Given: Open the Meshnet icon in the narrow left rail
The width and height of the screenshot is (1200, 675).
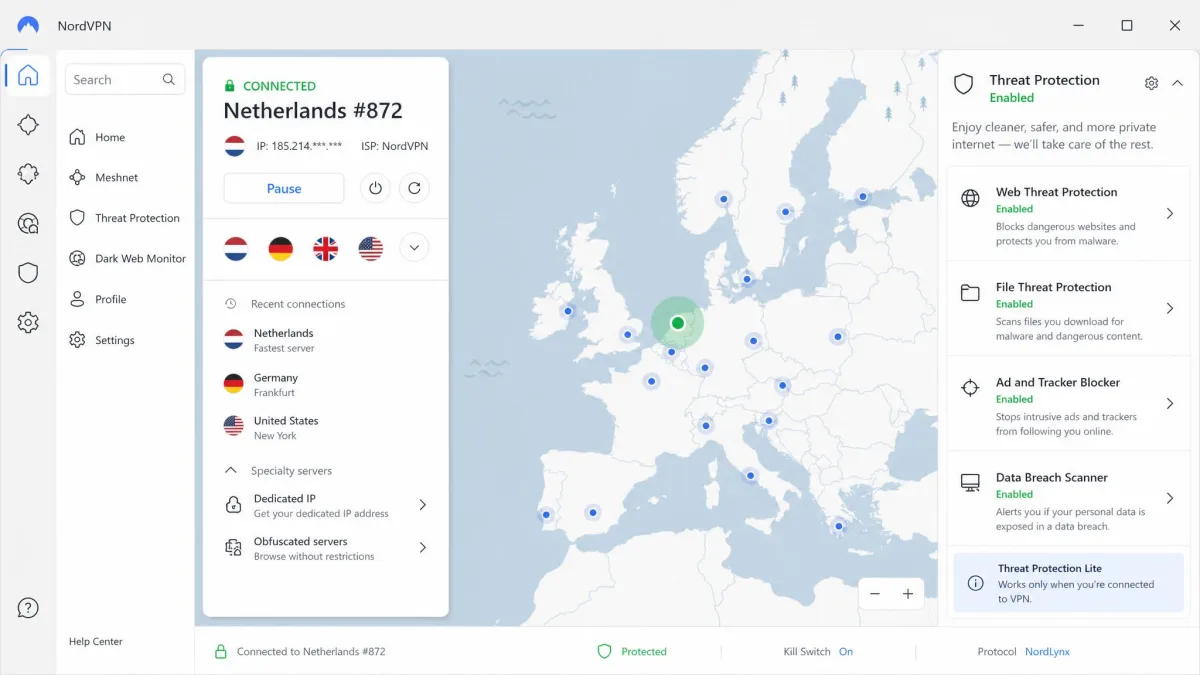Looking at the screenshot, I should (x=28, y=174).
